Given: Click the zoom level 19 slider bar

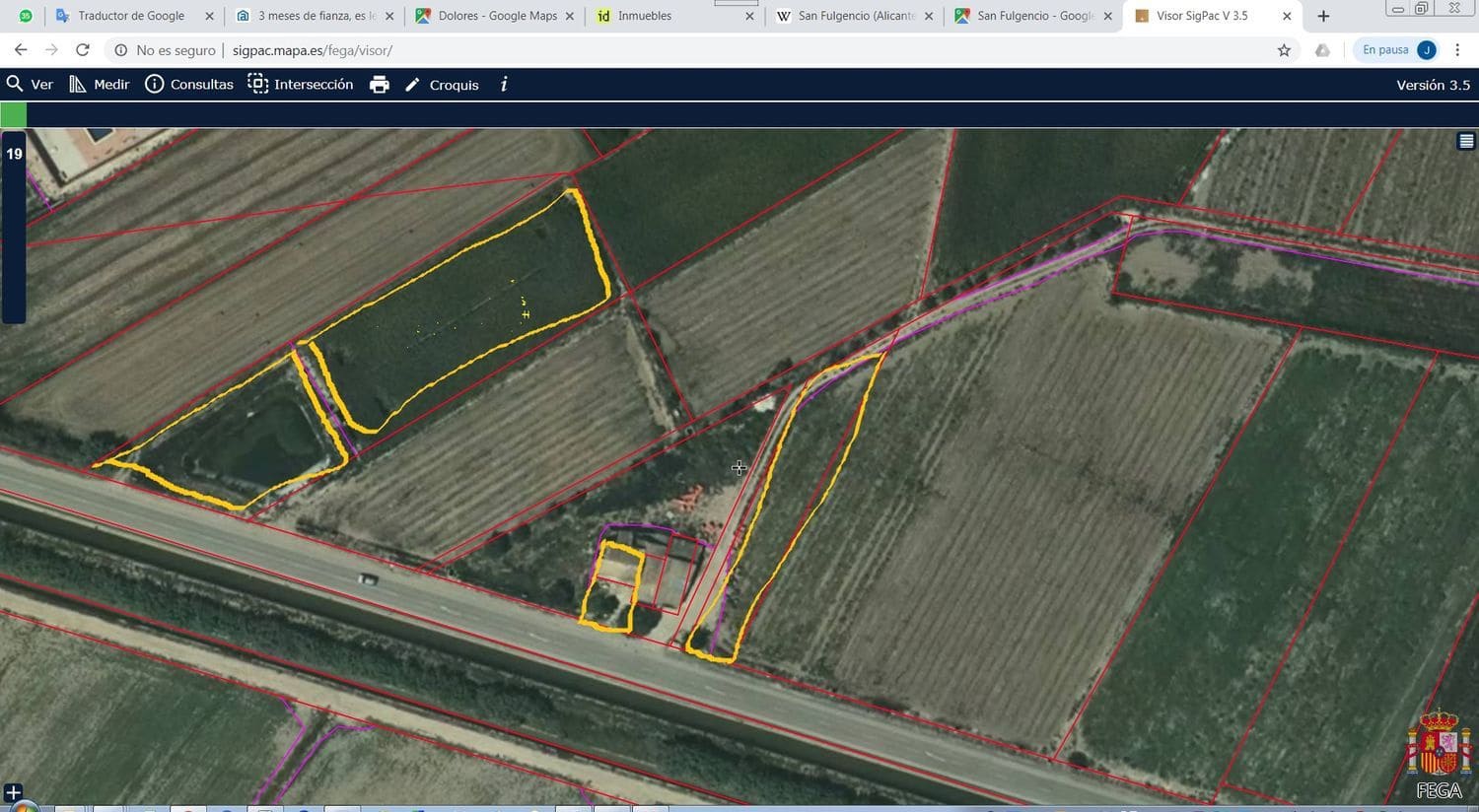Looking at the screenshot, I should [14, 237].
